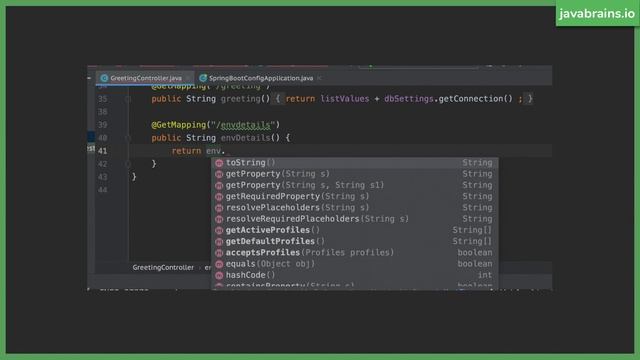Choose getProperty(String s) completion

coord(354,174)
